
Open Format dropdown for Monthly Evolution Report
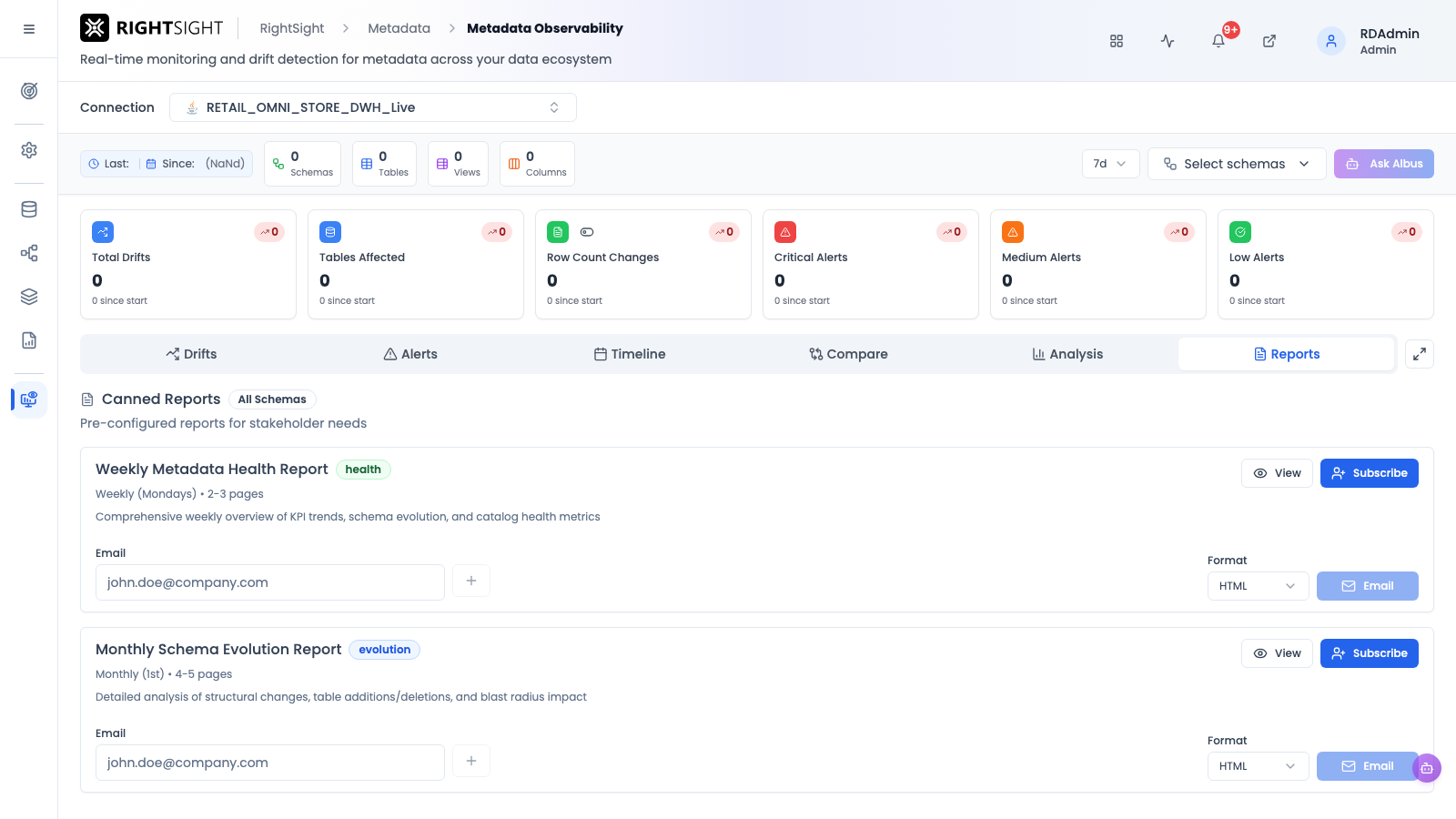[1258, 766]
